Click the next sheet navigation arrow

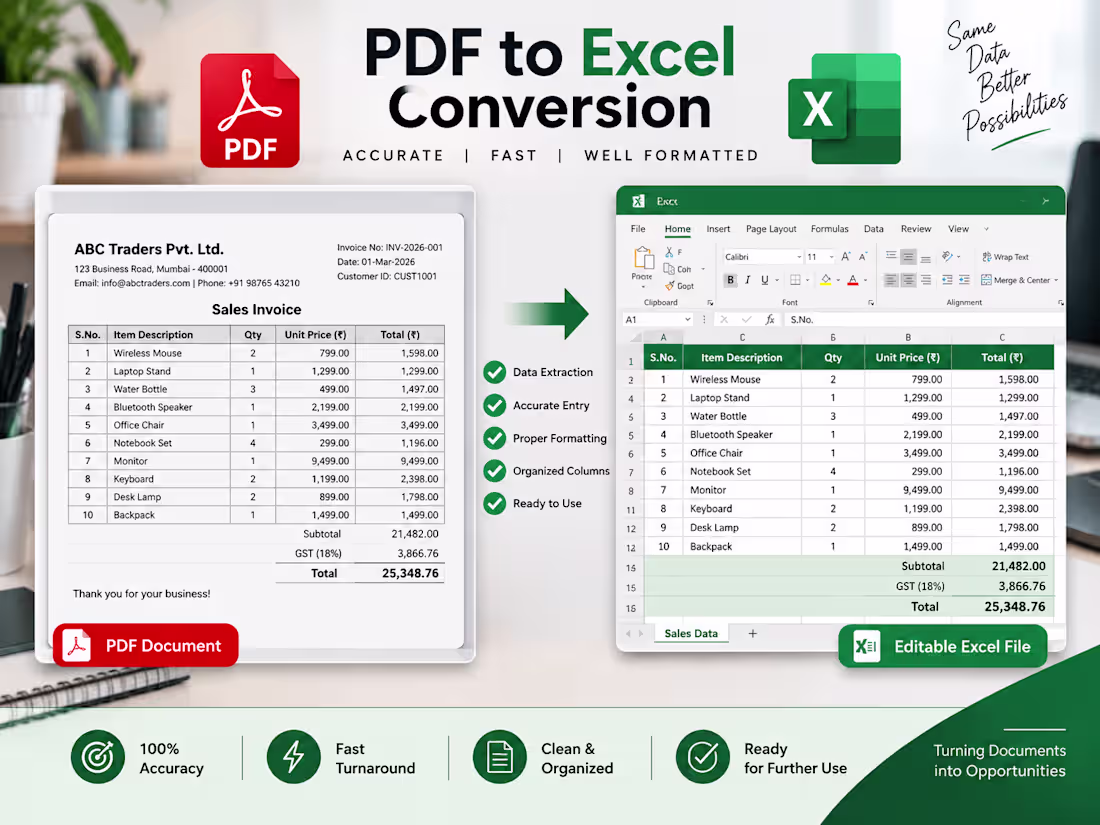640,633
